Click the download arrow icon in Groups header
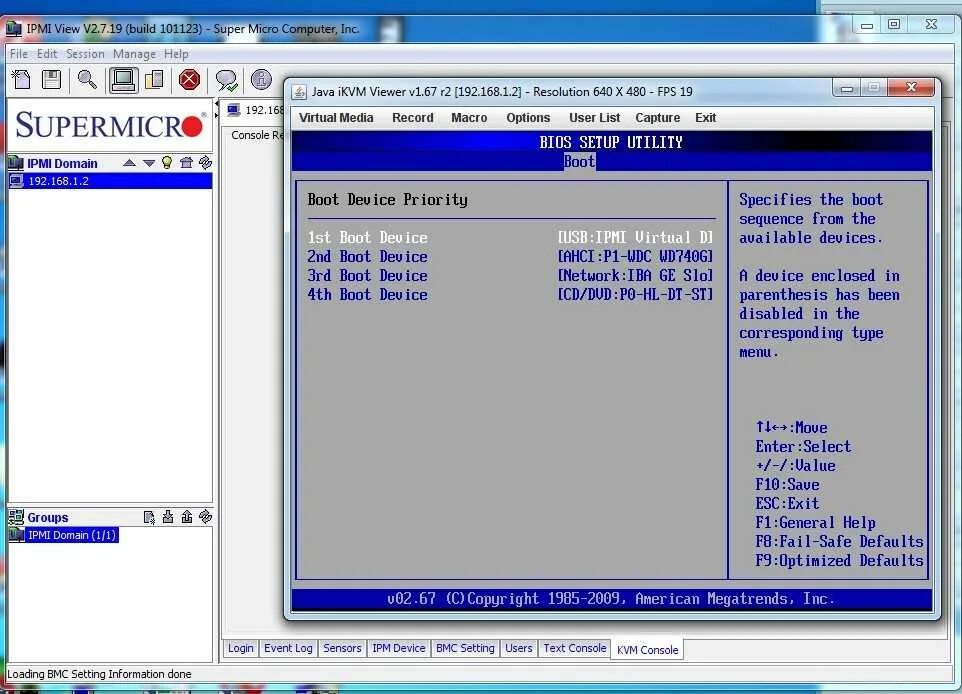The width and height of the screenshot is (962, 694). click(167, 517)
